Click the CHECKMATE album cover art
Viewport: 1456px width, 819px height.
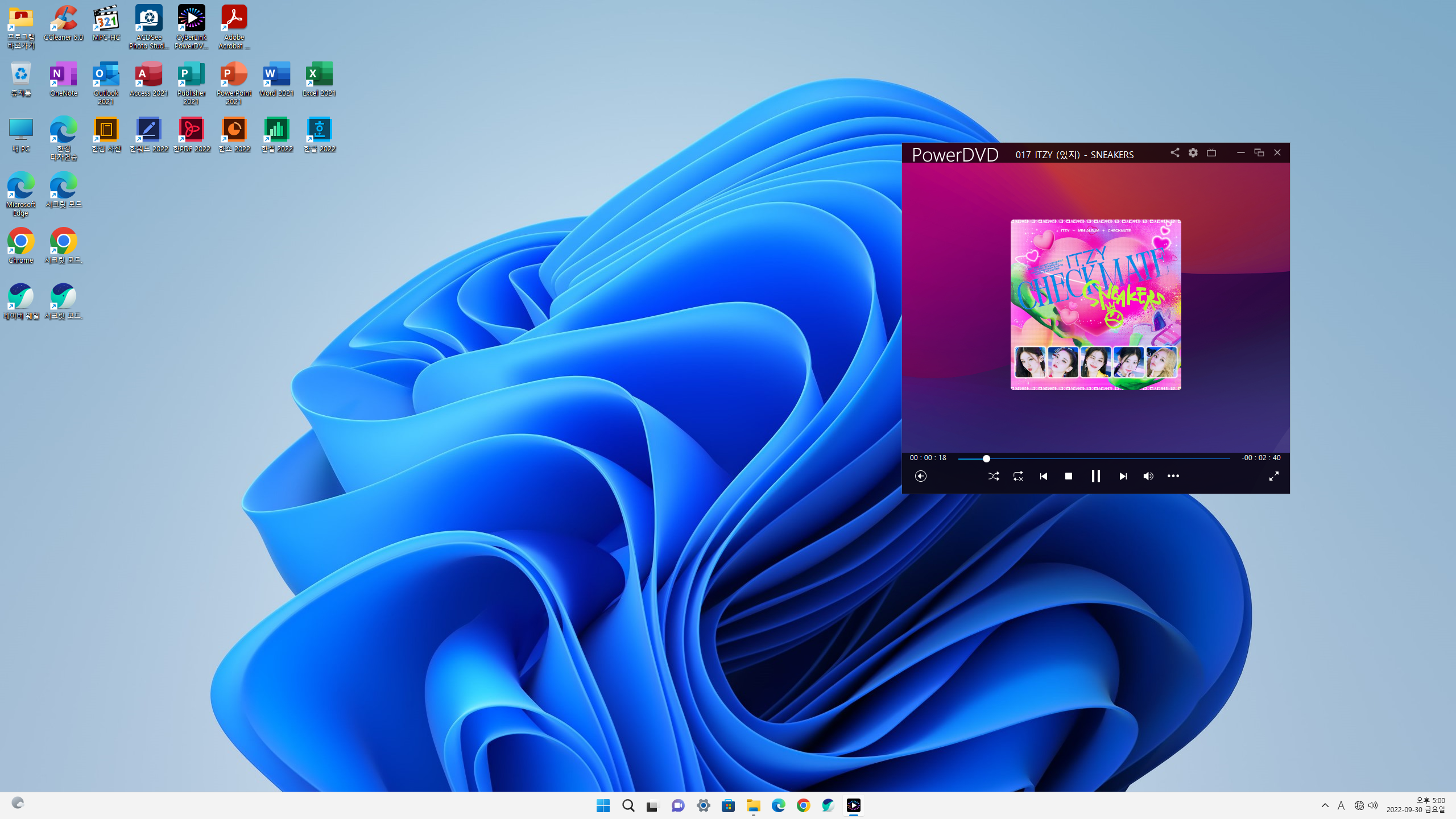coord(1095,305)
